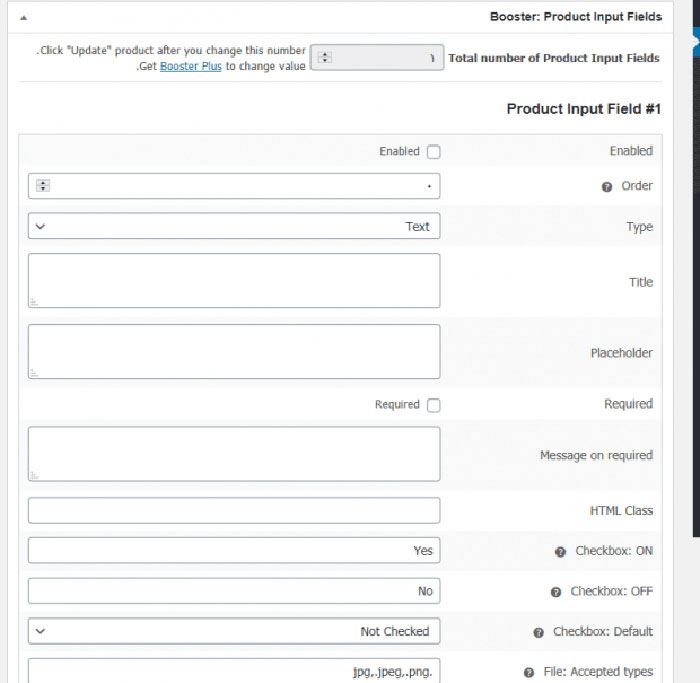Screen dimensions: 700x683
Task: Open the Not Checked default dropdown
Action: pos(234,631)
